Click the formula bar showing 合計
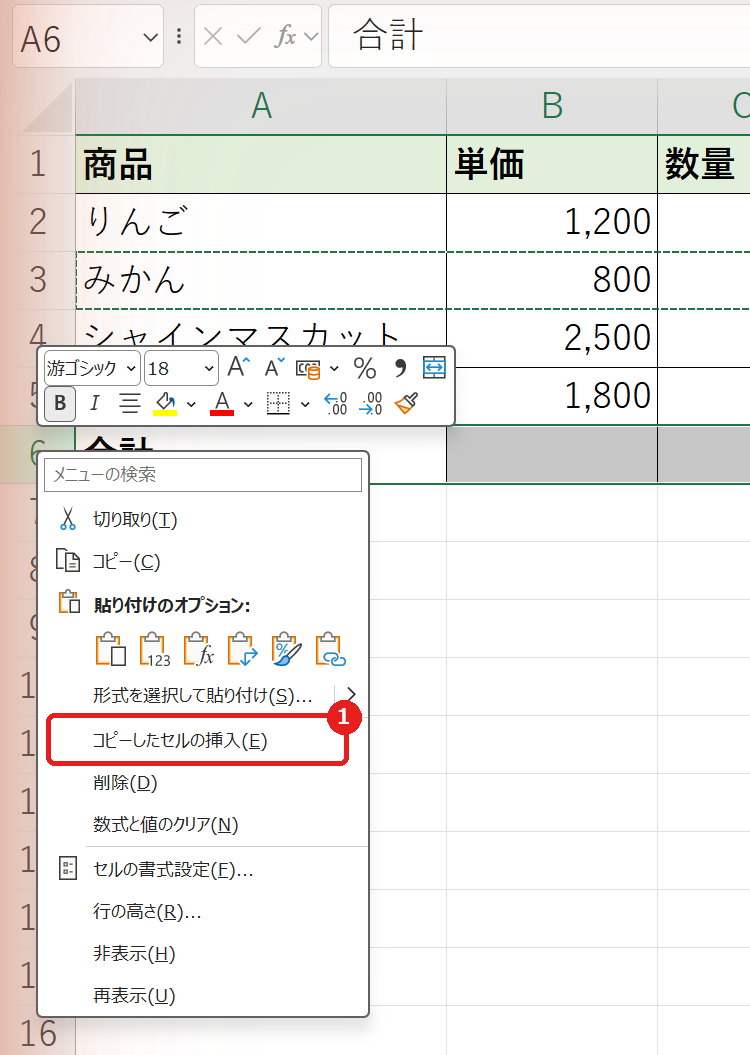Viewport: 750px width, 1055px height. [539, 36]
